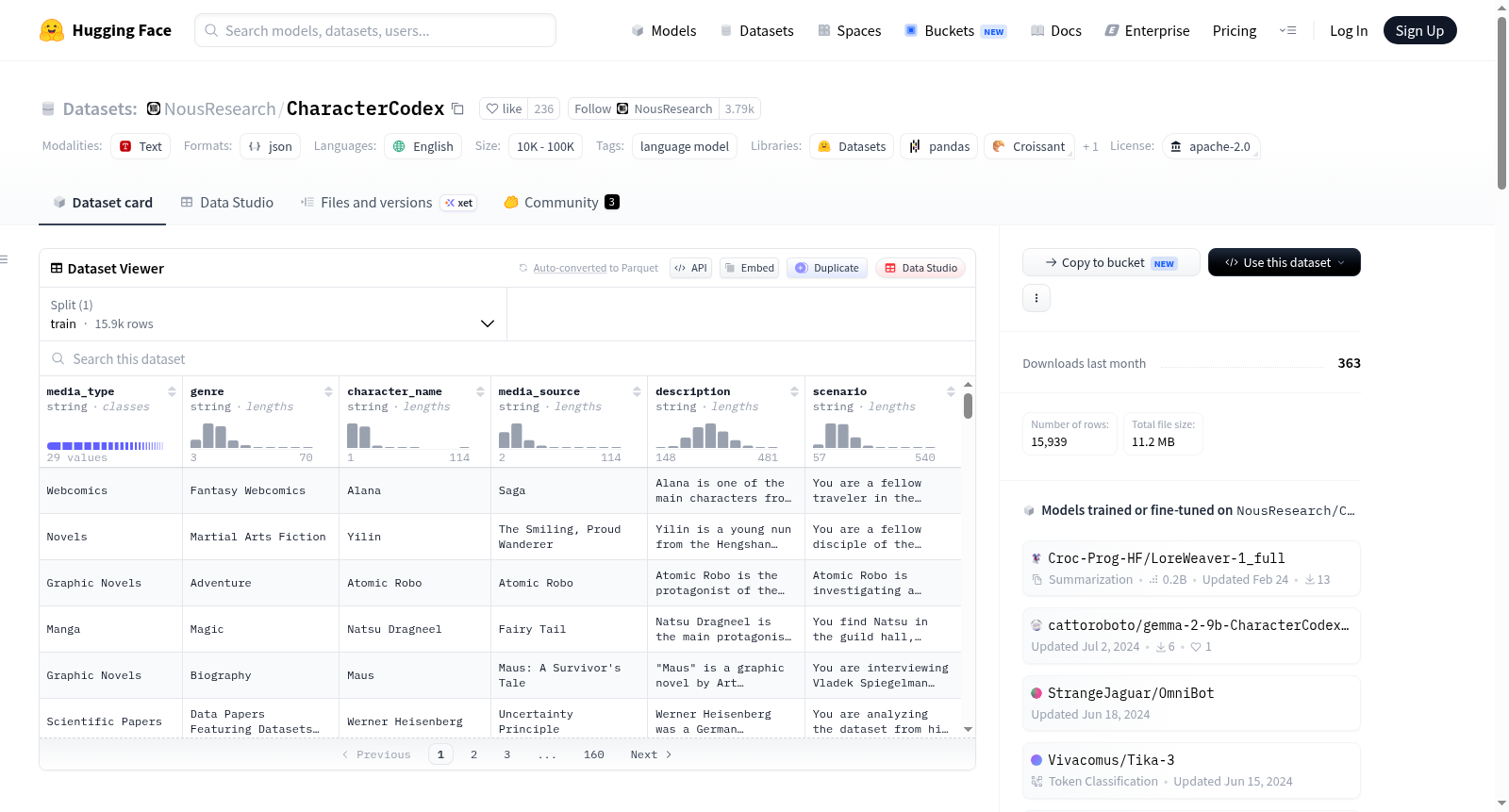Open the Pricing page
The image size is (1509, 812).
click(x=1235, y=30)
